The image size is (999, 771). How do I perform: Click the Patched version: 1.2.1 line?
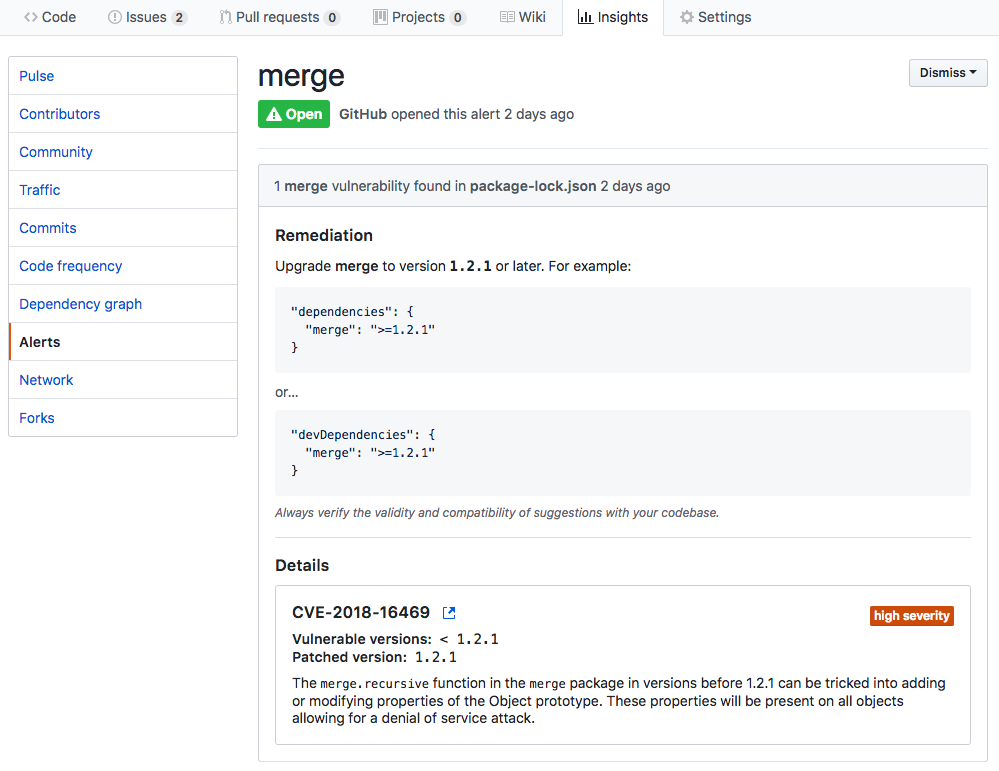[374, 657]
